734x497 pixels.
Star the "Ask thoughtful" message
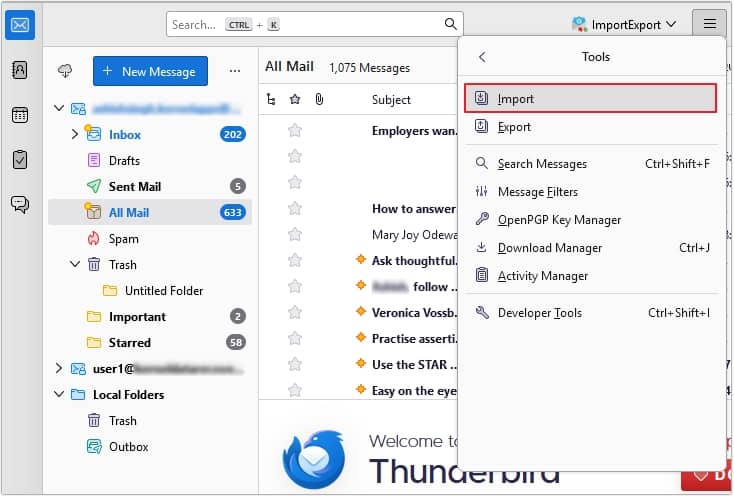point(295,260)
